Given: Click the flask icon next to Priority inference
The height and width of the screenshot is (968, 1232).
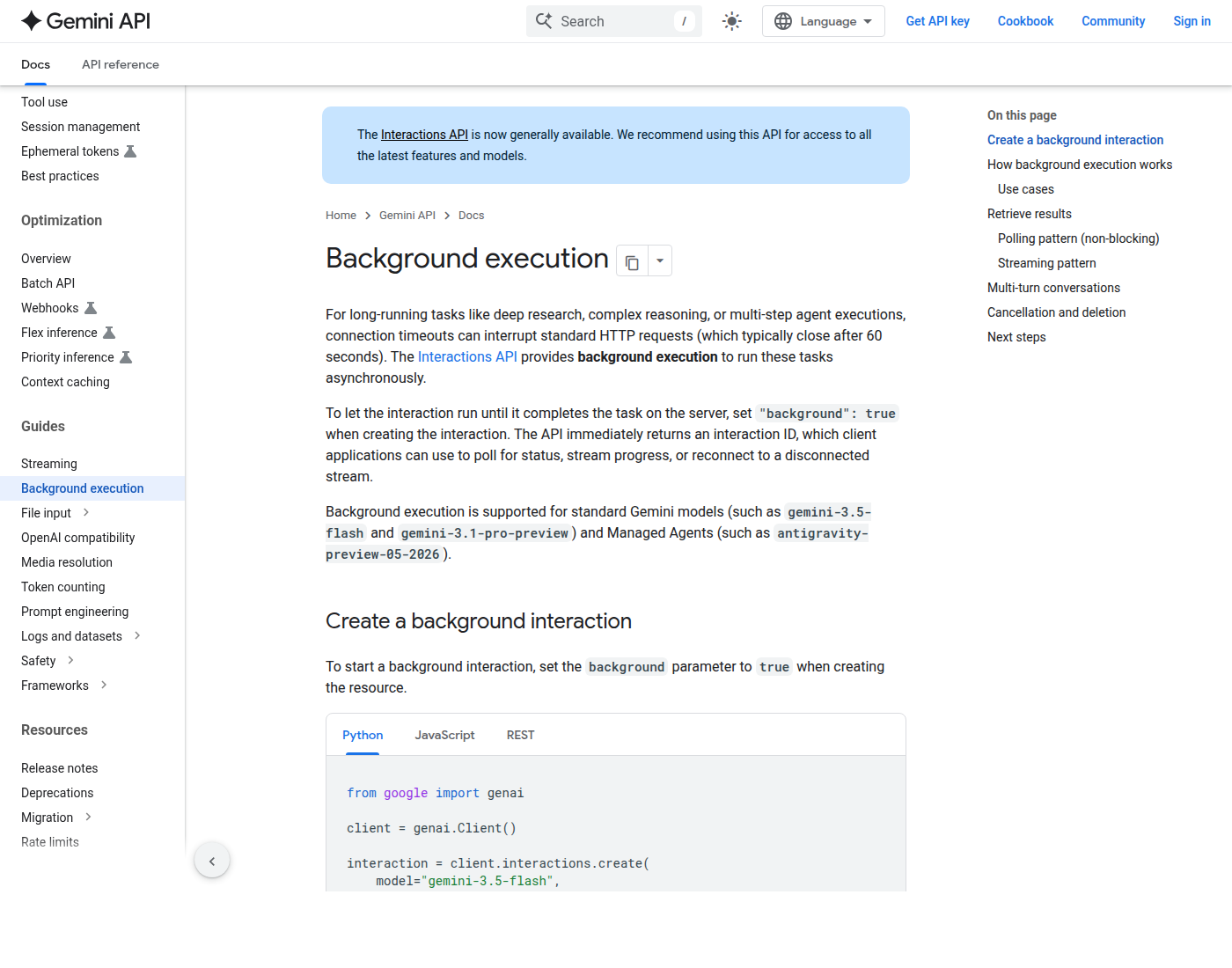Looking at the screenshot, I should point(126,357).
